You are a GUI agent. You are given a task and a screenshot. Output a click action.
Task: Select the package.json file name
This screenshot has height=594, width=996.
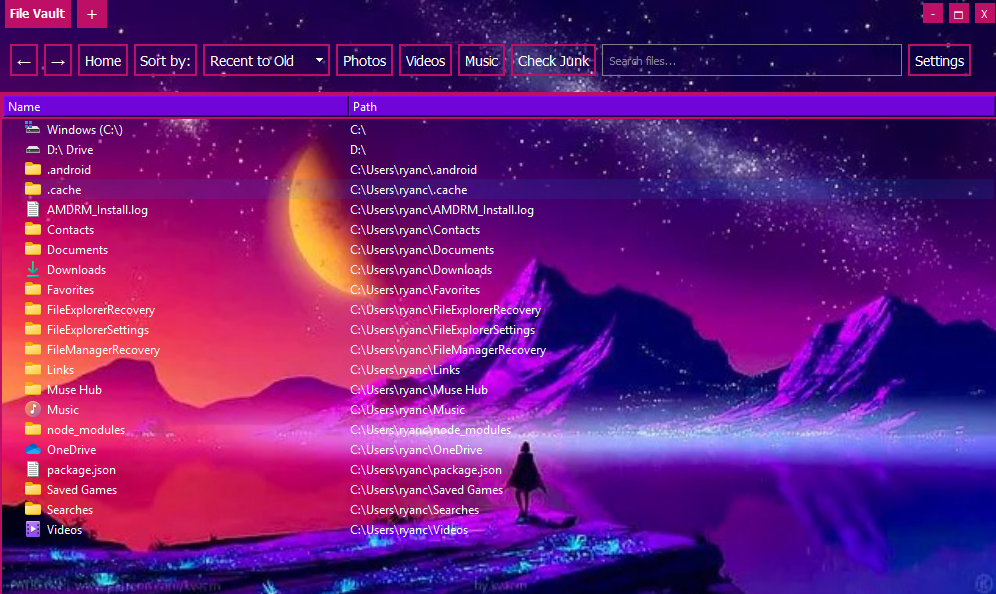[81, 469]
